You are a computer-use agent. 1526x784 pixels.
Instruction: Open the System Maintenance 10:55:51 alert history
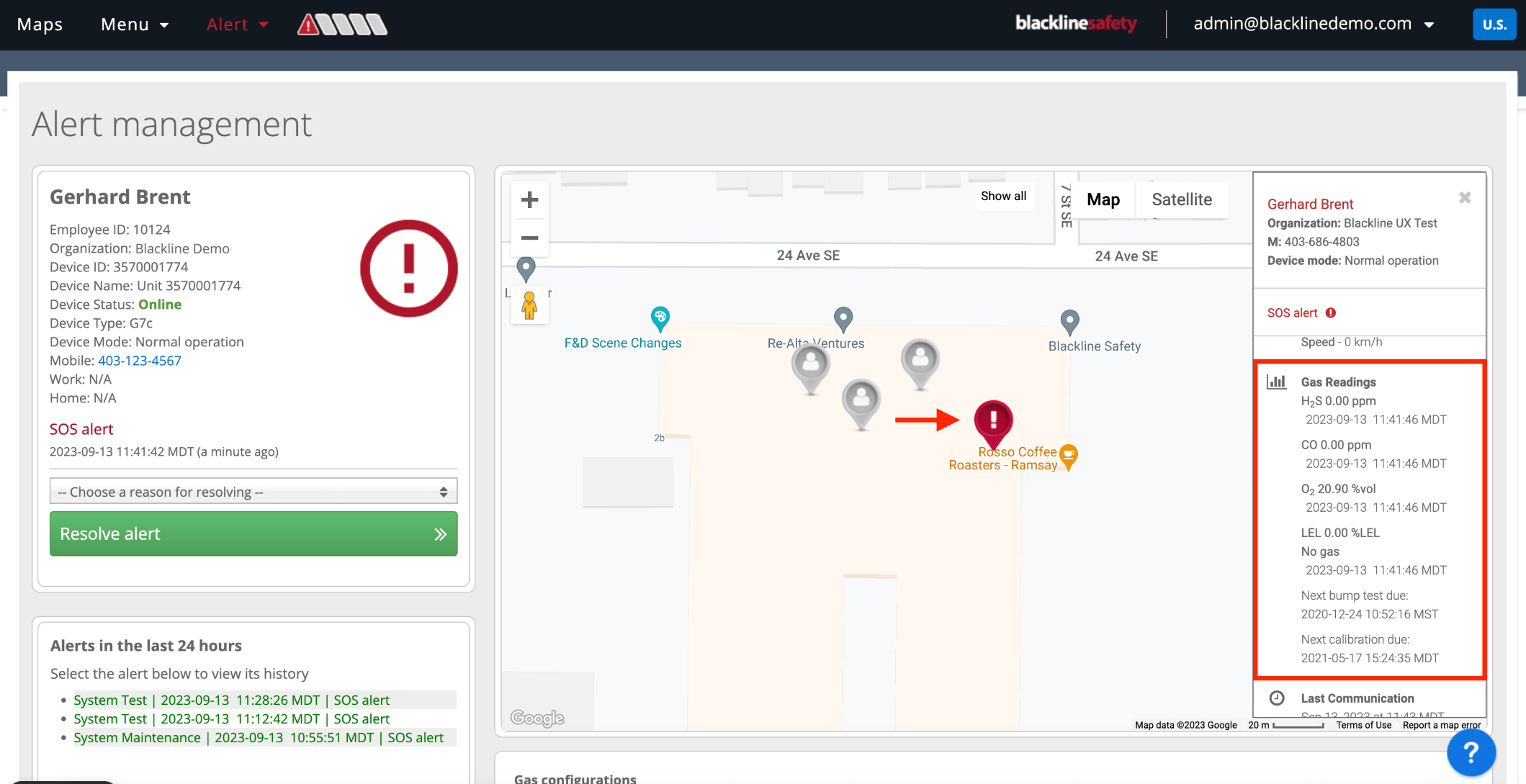[259, 737]
